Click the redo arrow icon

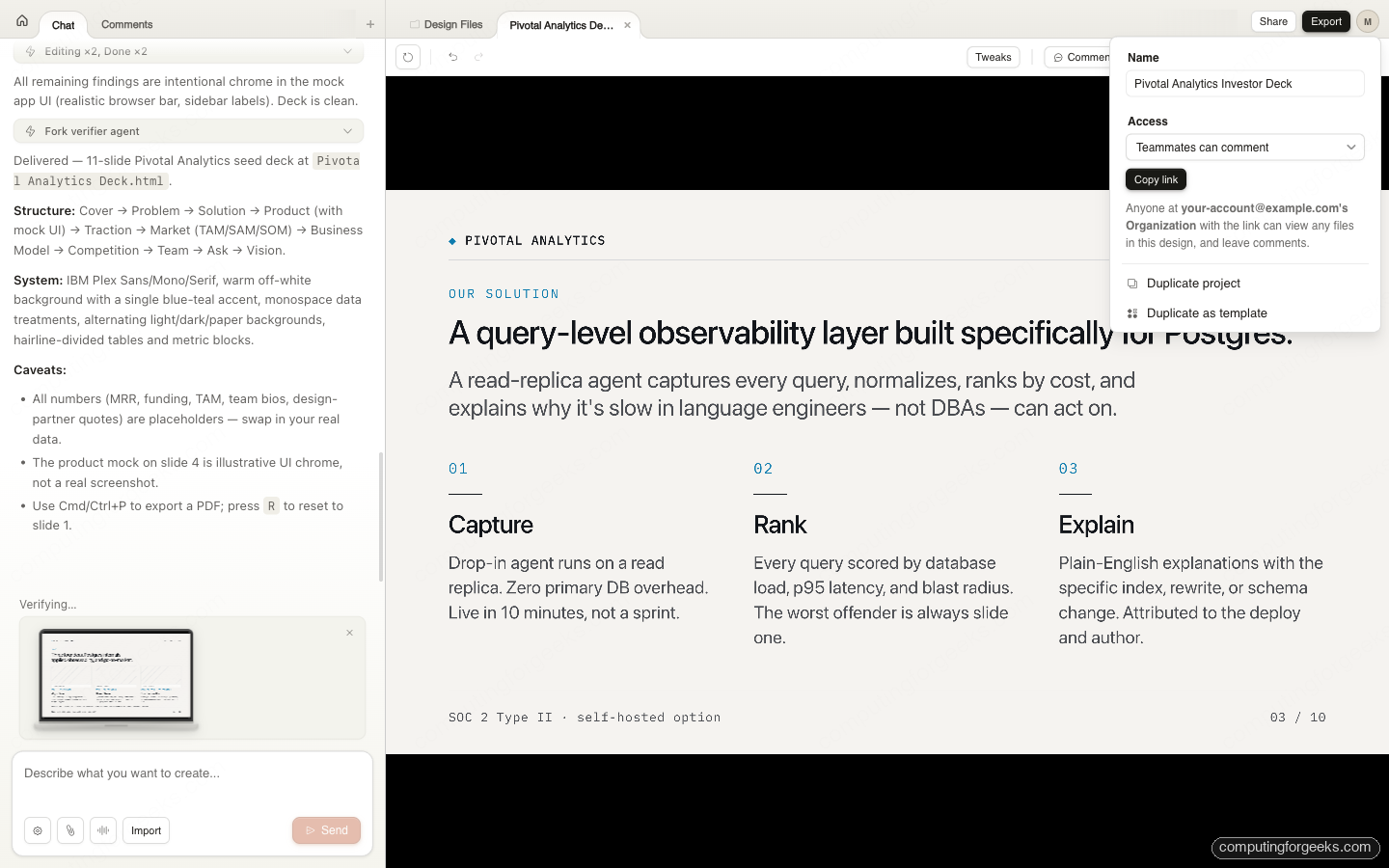[479, 58]
